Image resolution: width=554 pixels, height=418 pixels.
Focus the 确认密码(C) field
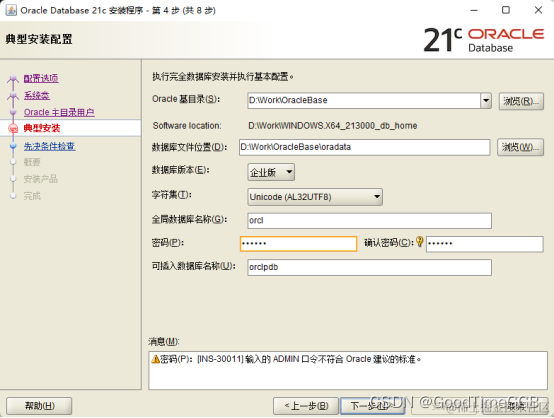(x=484, y=244)
